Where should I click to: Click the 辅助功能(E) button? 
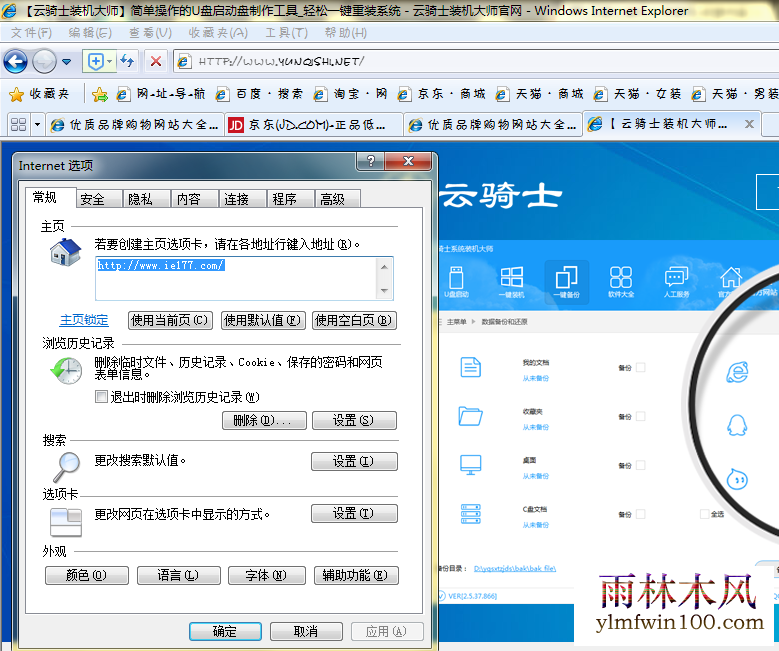[x=356, y=575]
